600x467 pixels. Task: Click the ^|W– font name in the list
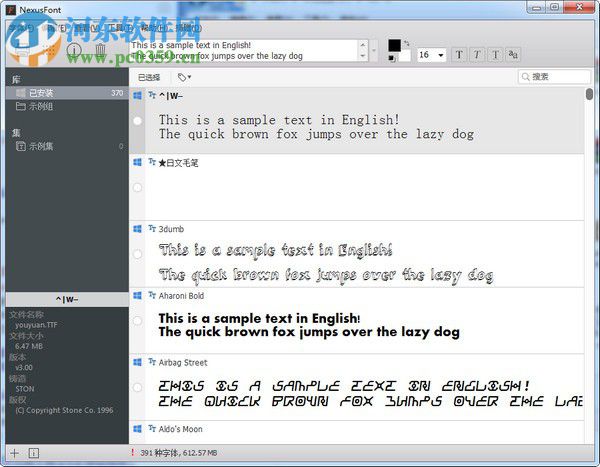point(171,96)
